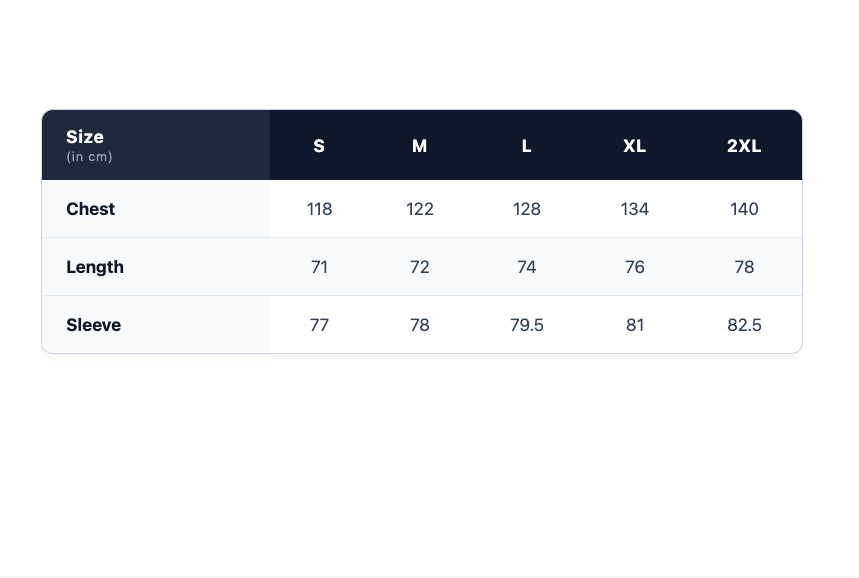Click the Size column header
Viewport: 859px width, 578px height.
pyautogui.click(x=156, y=145)
